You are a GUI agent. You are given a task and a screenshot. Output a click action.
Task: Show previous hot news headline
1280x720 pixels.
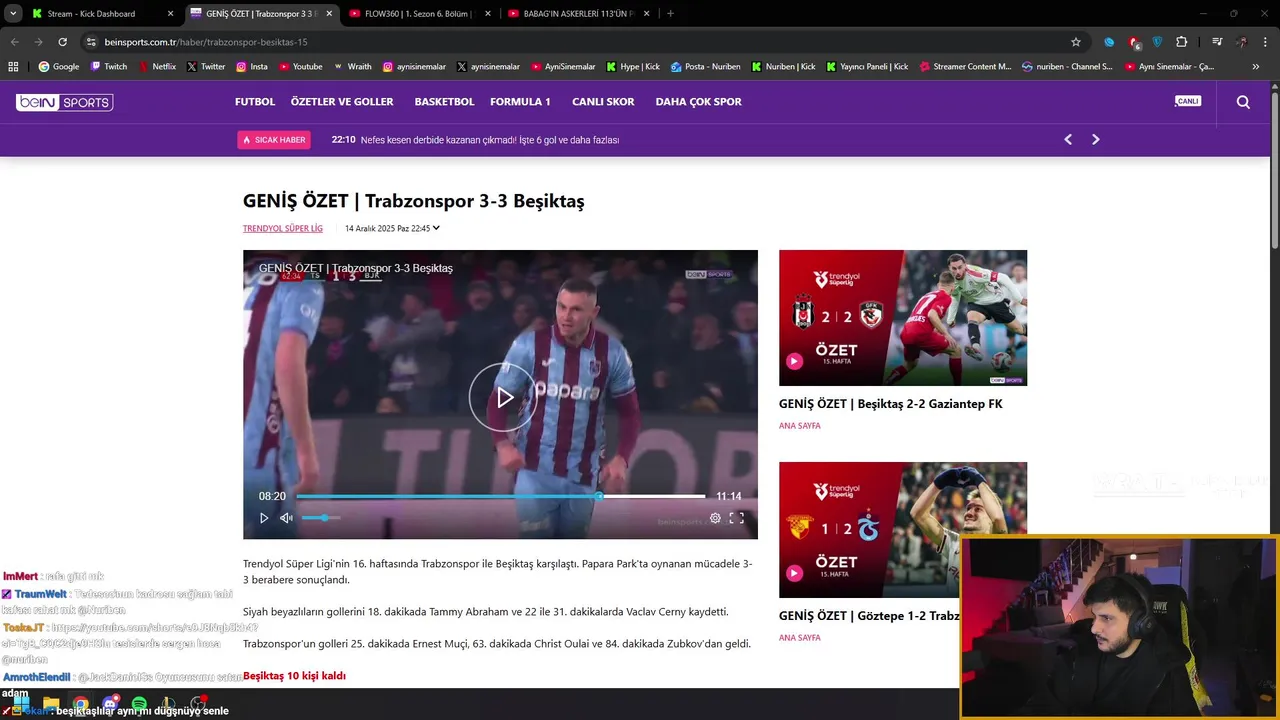point(1068,140)
